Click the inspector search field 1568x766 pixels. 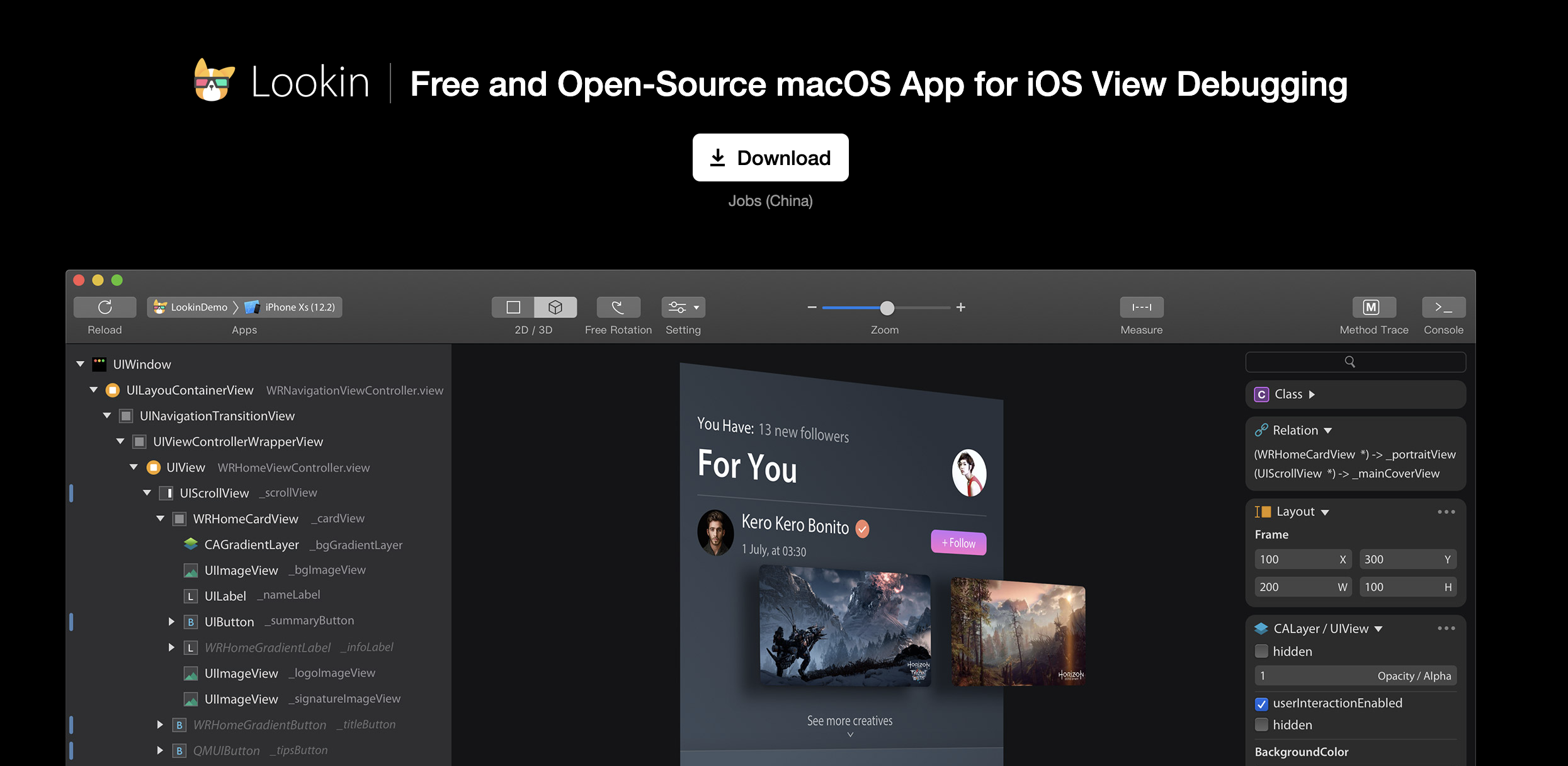(1355, 362)
